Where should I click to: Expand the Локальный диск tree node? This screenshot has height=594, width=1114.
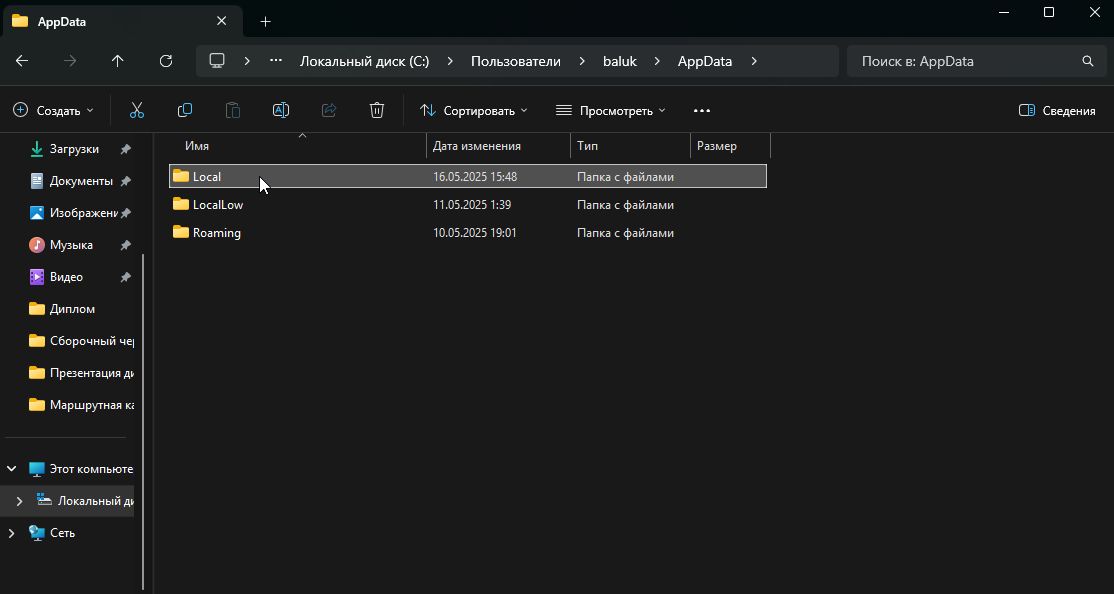[19, 501]
